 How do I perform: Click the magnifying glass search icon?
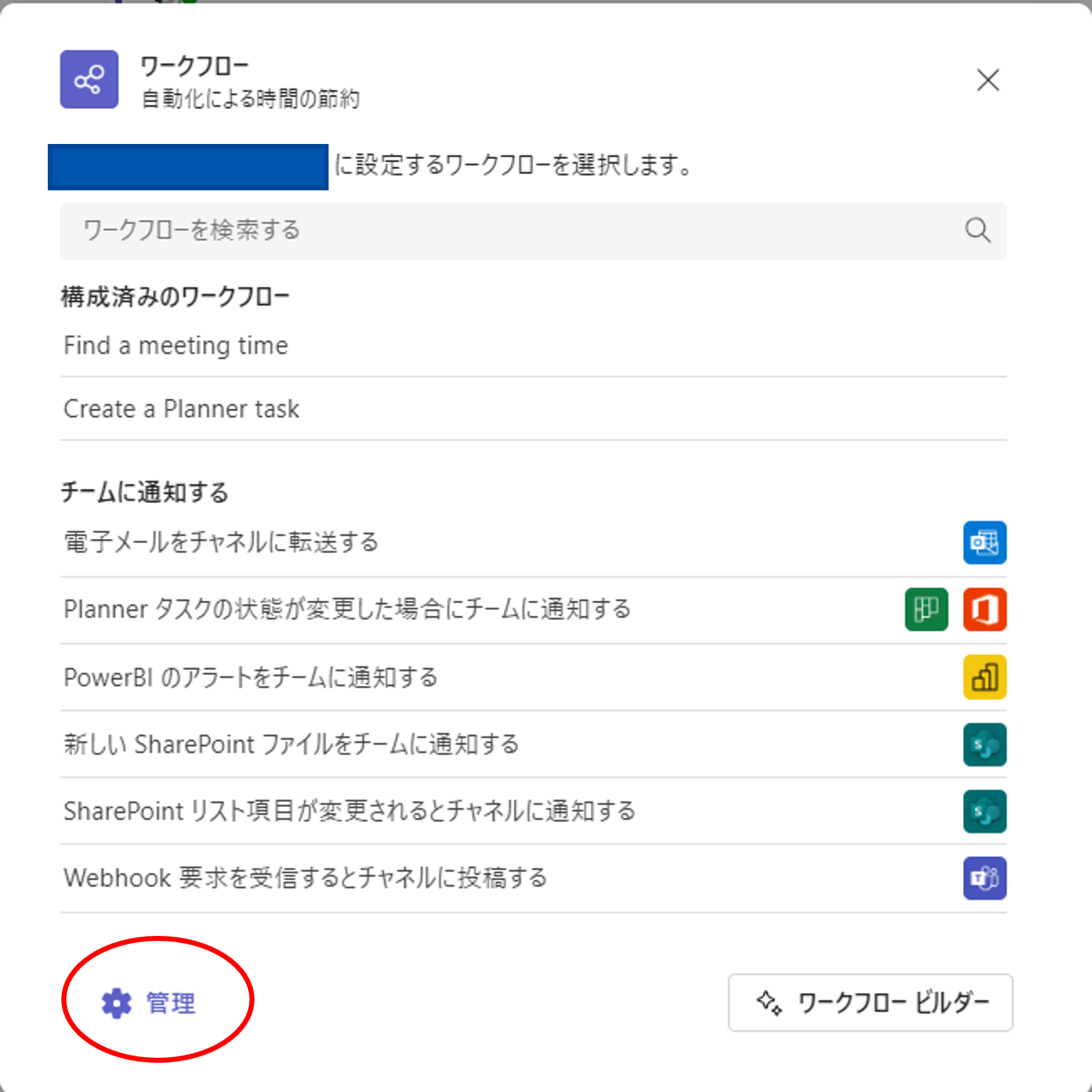click(x=977, y=230)
